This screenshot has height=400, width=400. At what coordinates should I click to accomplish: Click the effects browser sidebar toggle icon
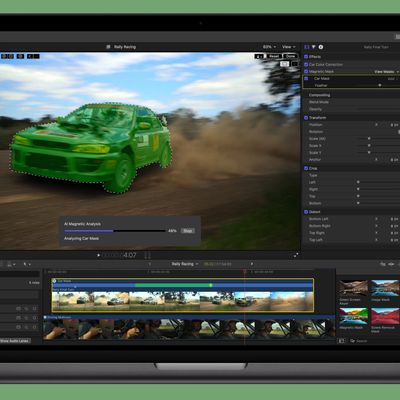tap(342, 341)
